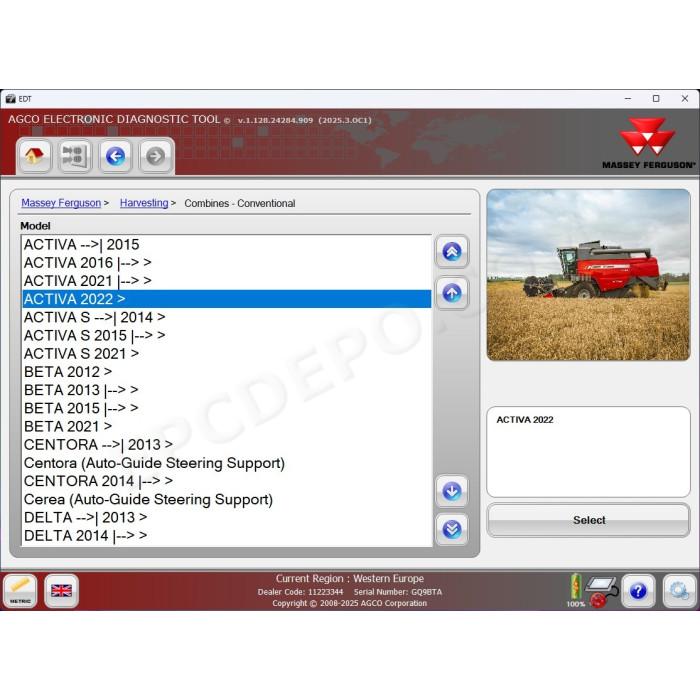Go back with the blue arrow
The height and width of the screenshot is (700, 700).
(x=115, y=156)
